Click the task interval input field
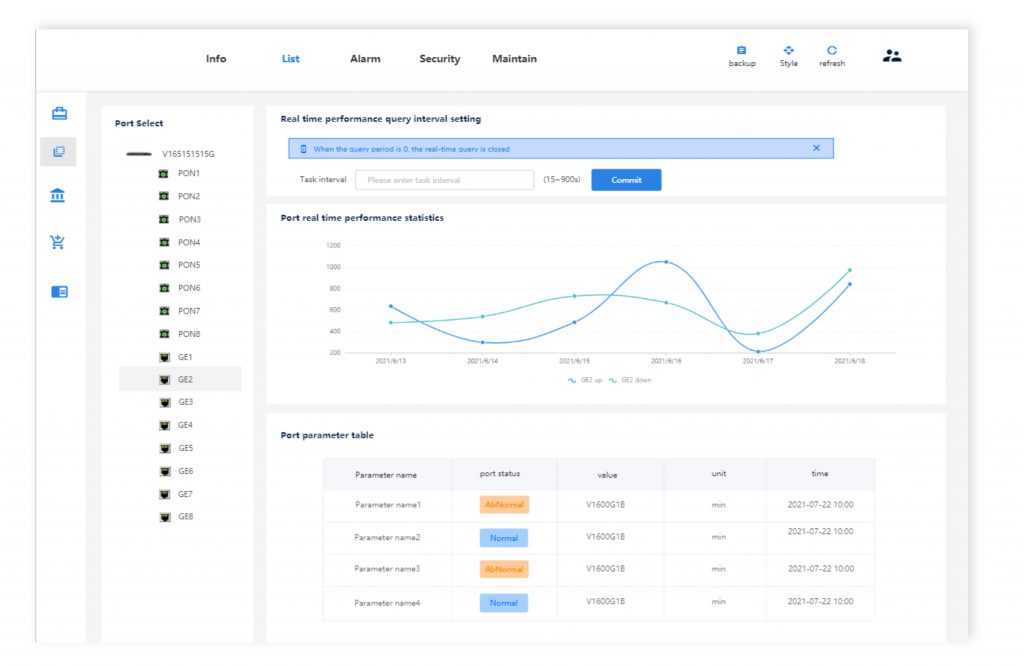 pyautogui.click(x=444, y=179)
